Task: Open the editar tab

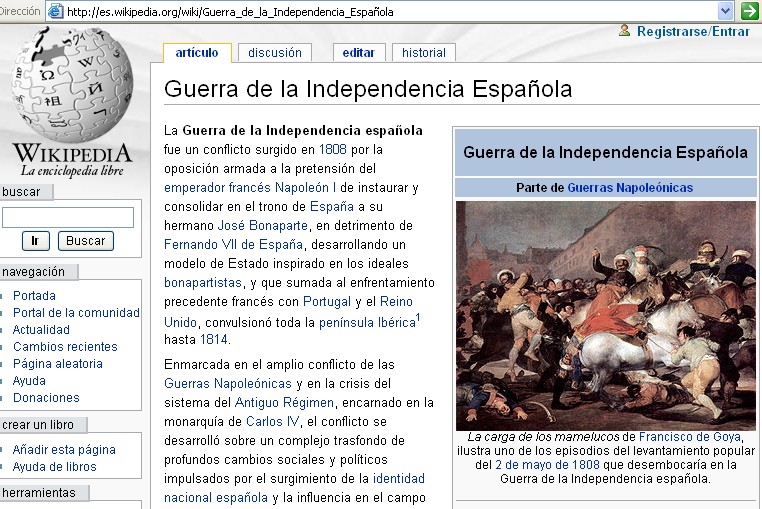Action: click(x=359, y=53)
